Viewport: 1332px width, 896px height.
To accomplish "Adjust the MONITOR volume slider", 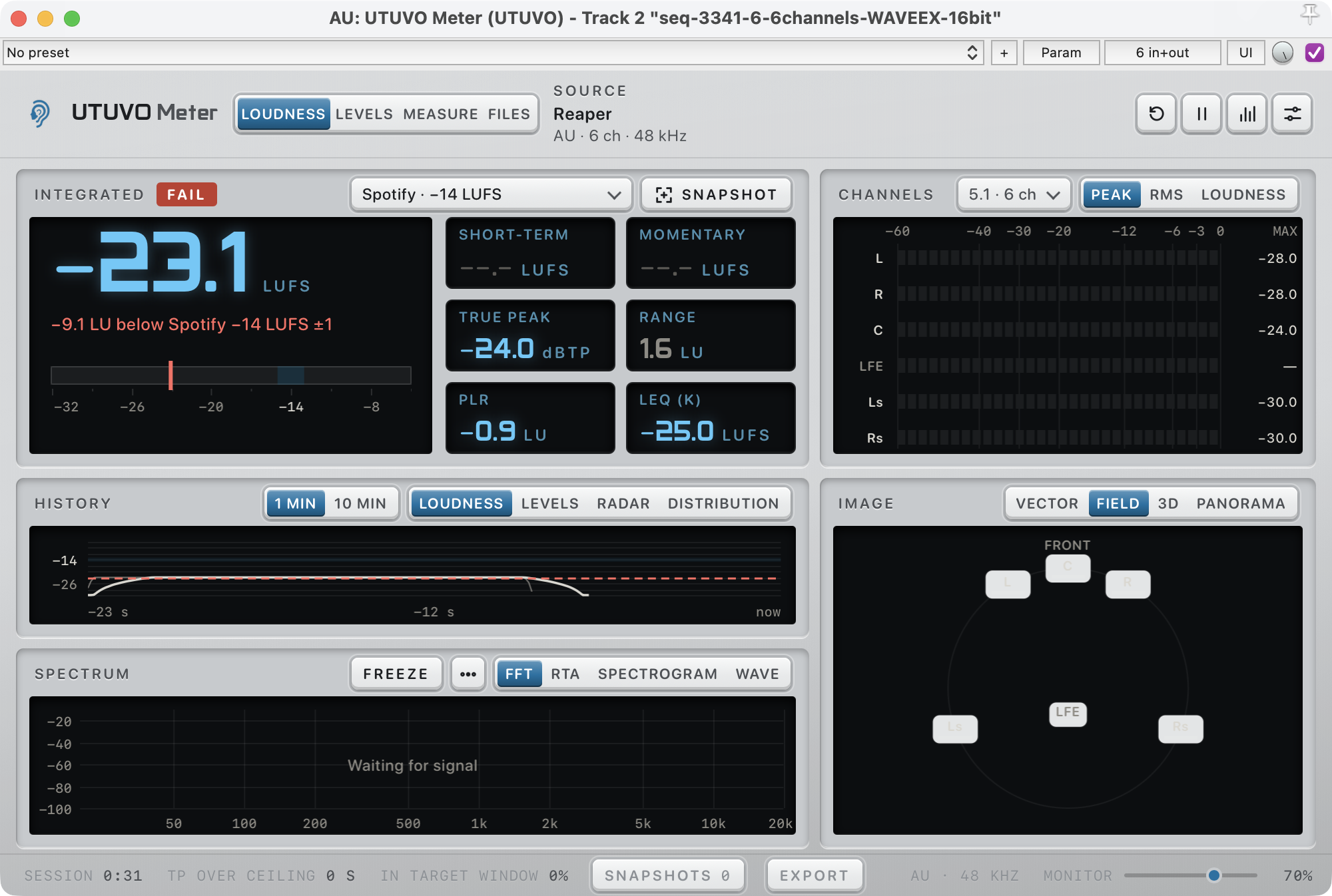I will click(x=1190, y=875).
